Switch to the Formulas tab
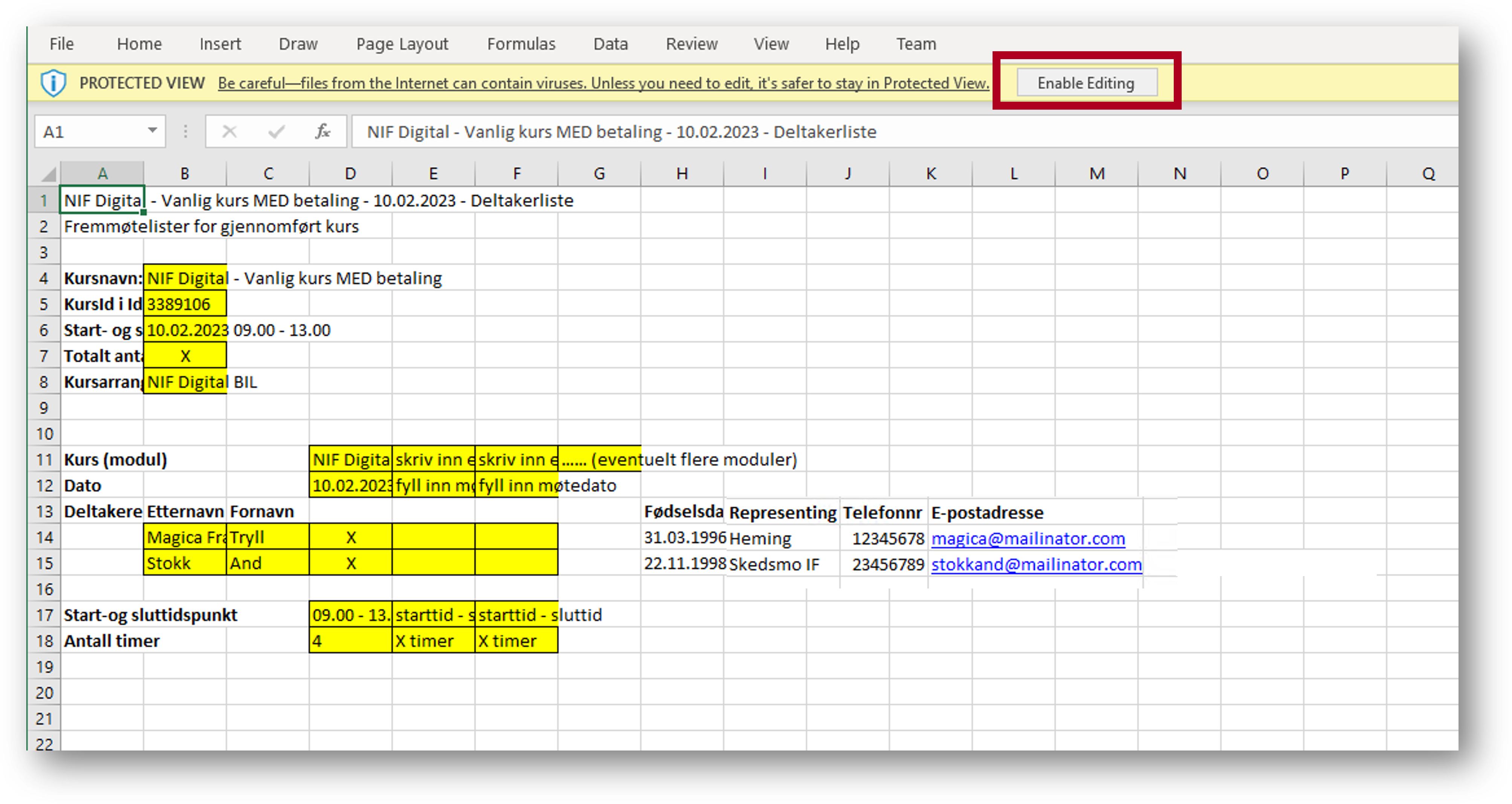1512x804 pixels. click(521, 44)
